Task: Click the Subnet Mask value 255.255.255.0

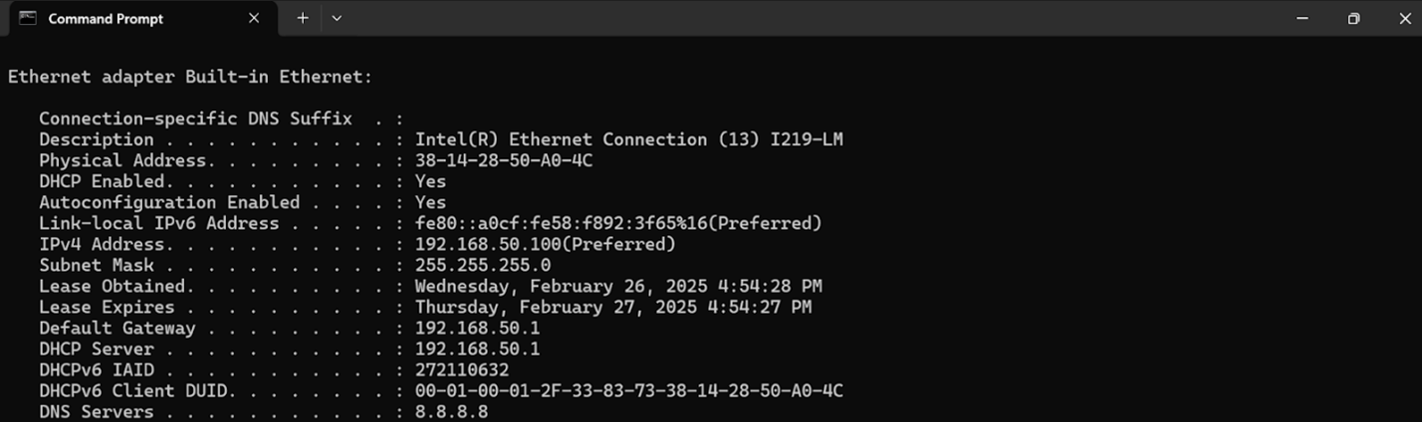Action: 483,265
